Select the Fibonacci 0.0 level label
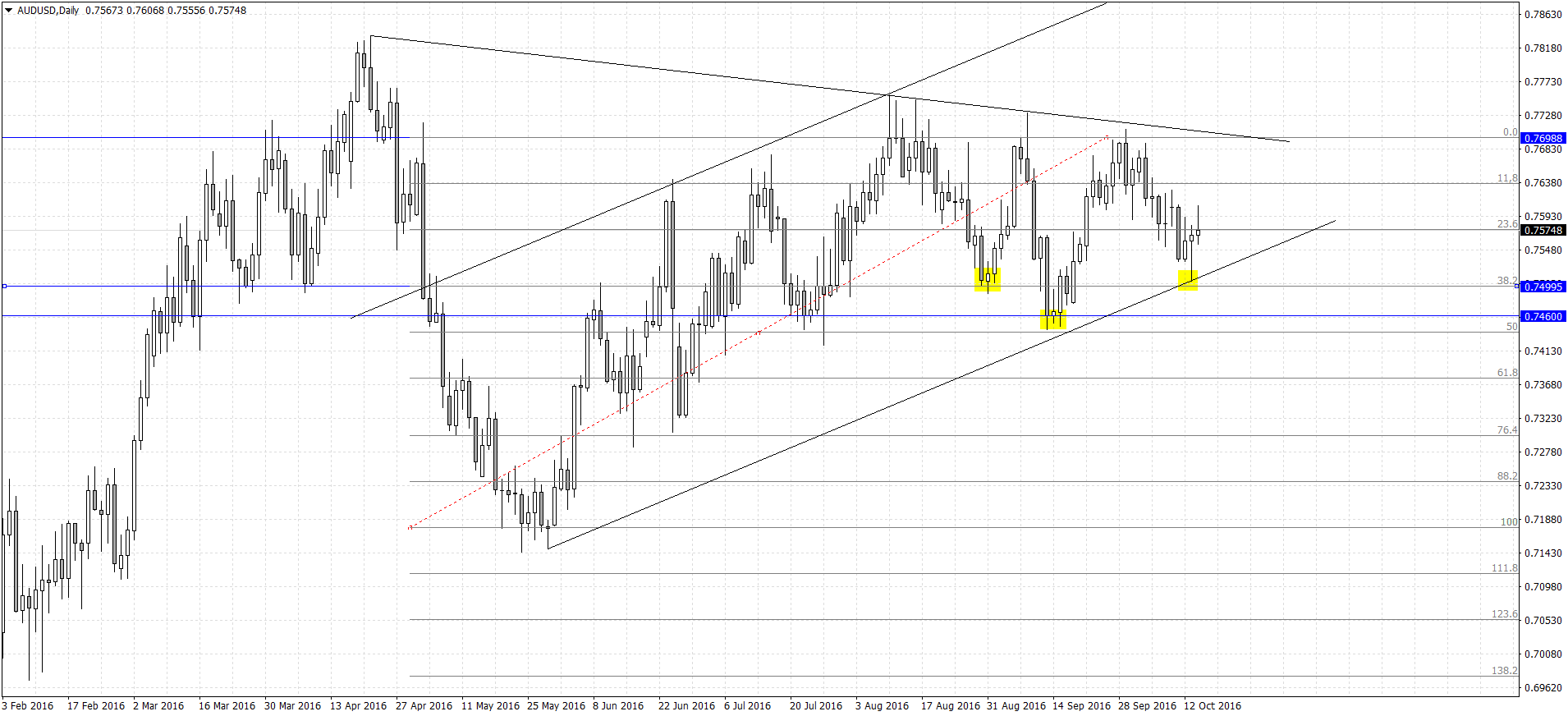 tap(1510, 132)
